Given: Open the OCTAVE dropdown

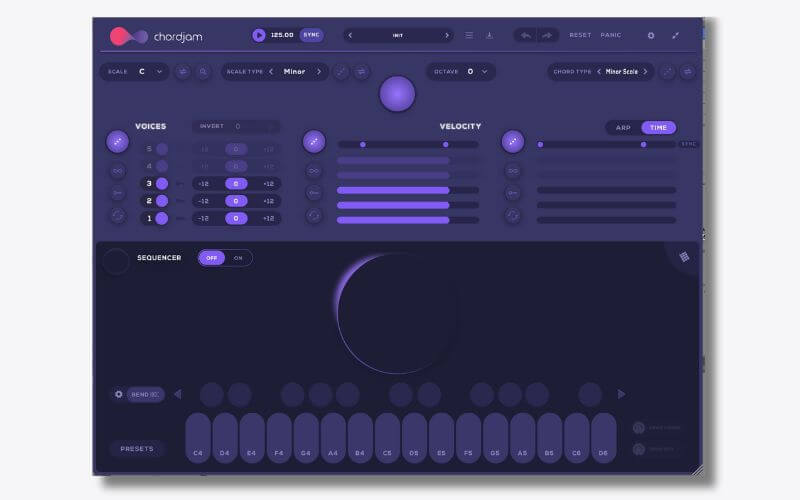Looking at the screenshot, I should (x=461, y=72).
